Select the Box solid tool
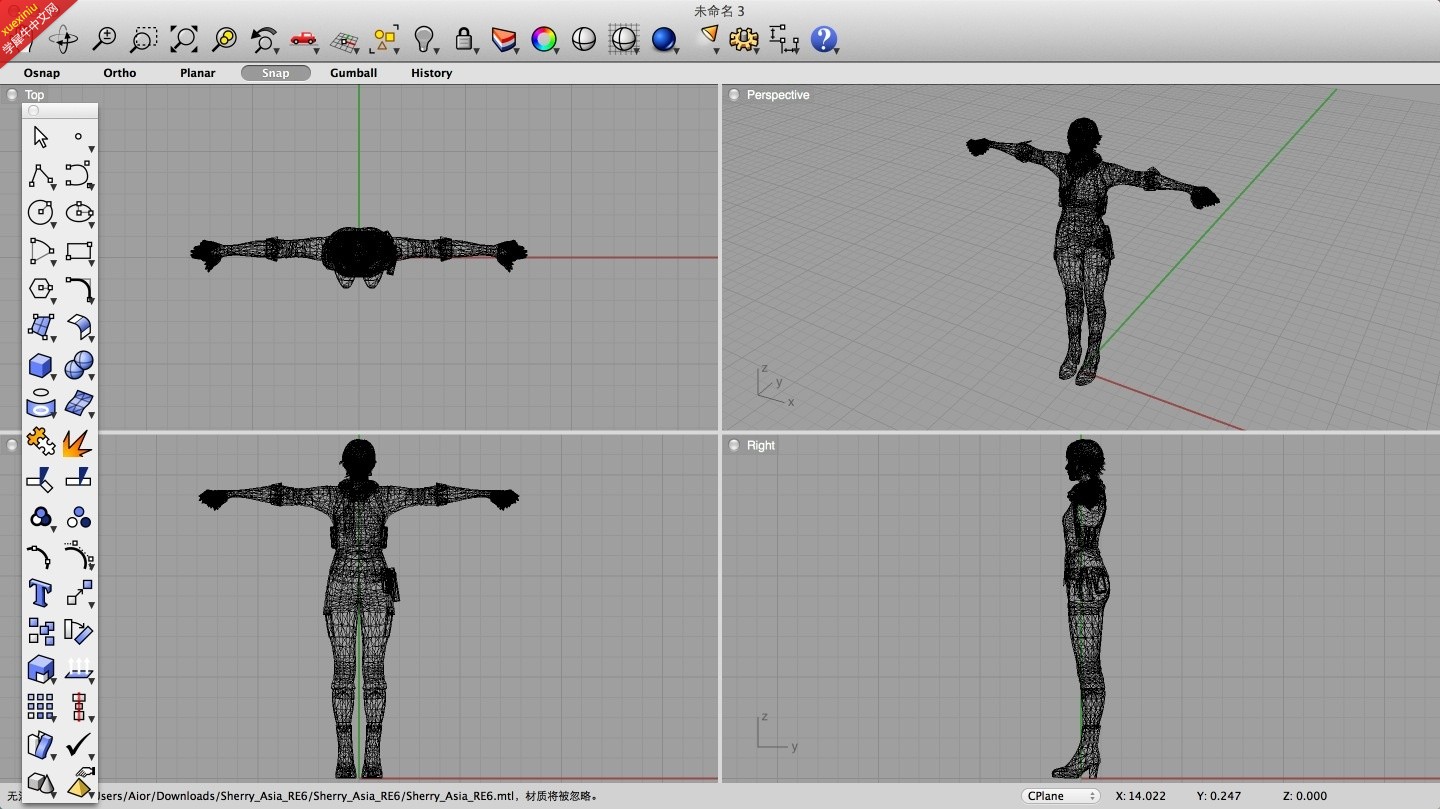 (x=40, y=365)
